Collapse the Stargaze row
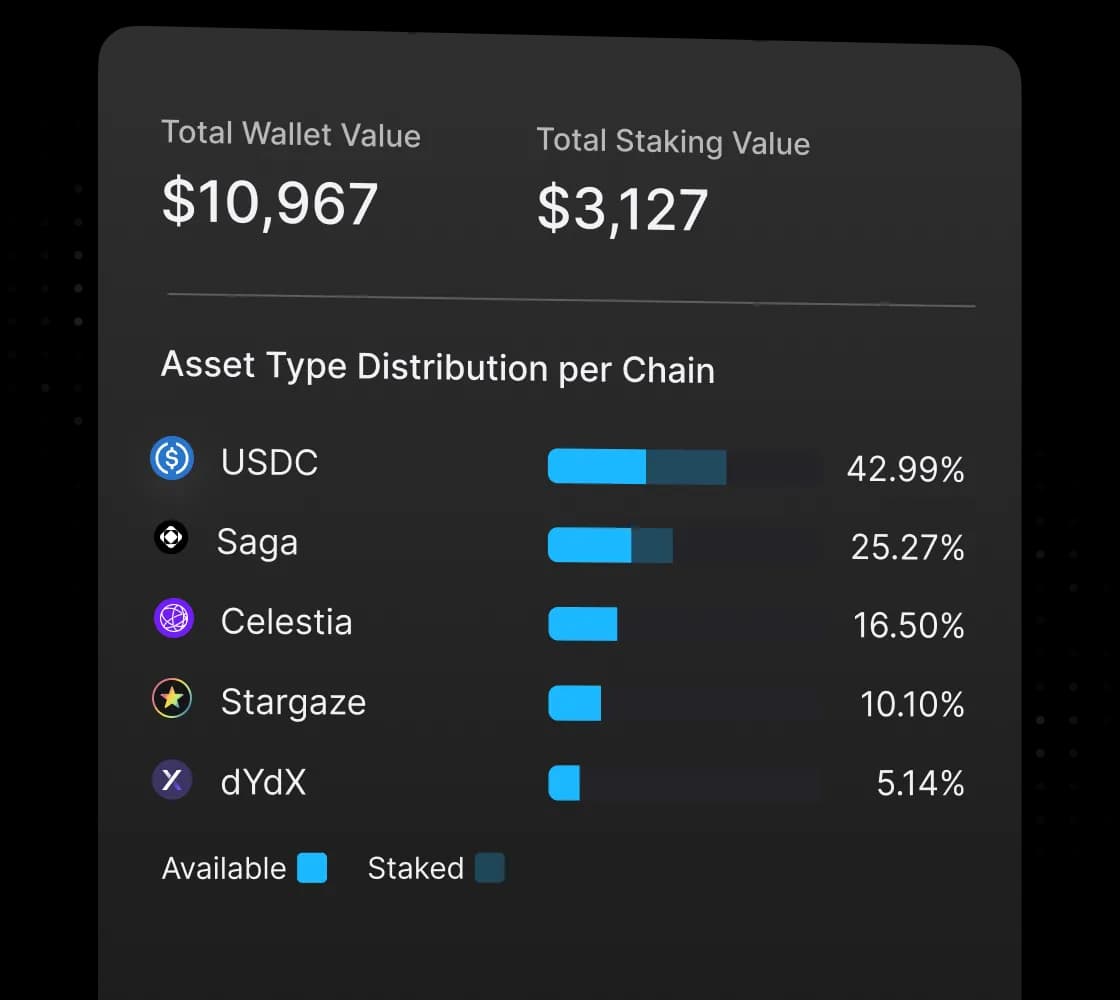Image resolution: width=1120 pixels, height=1000 pixels. click(x=293, y=702)
